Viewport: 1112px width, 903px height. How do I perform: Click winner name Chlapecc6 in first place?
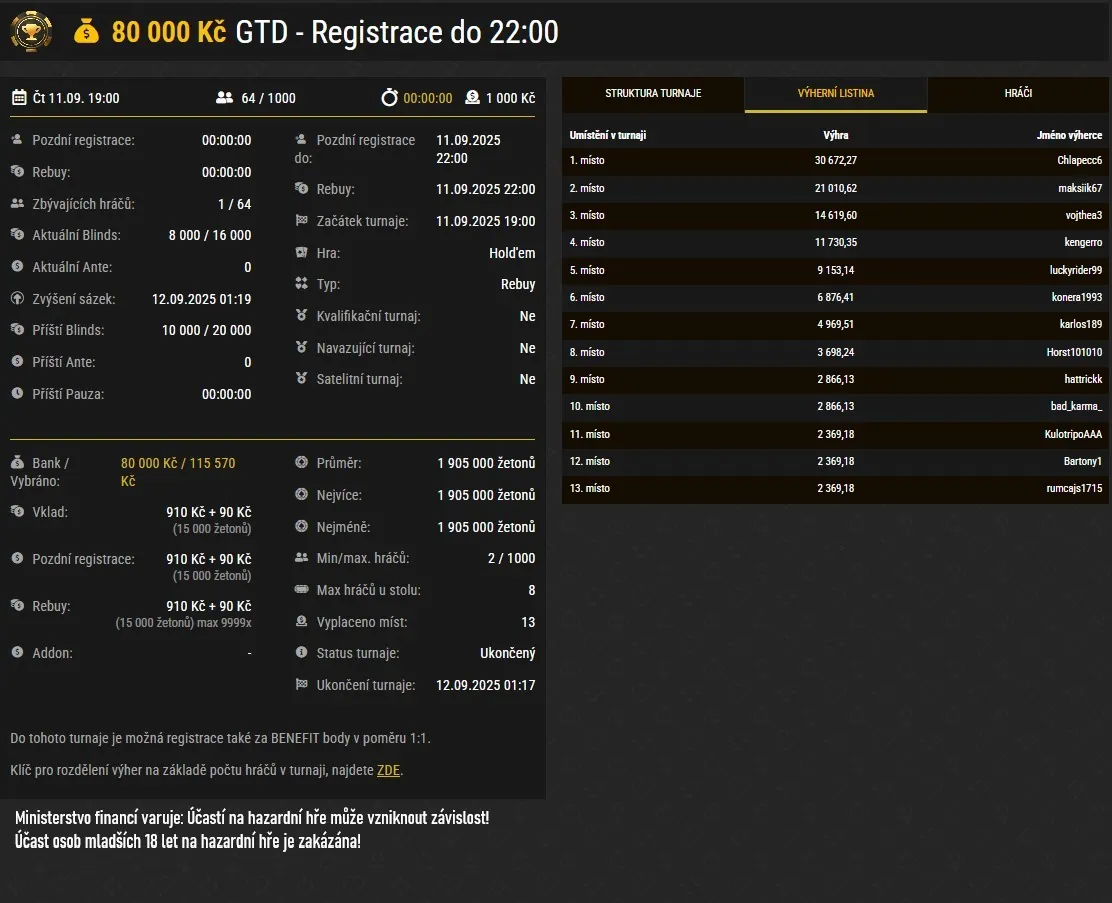tap(1079, 161)
